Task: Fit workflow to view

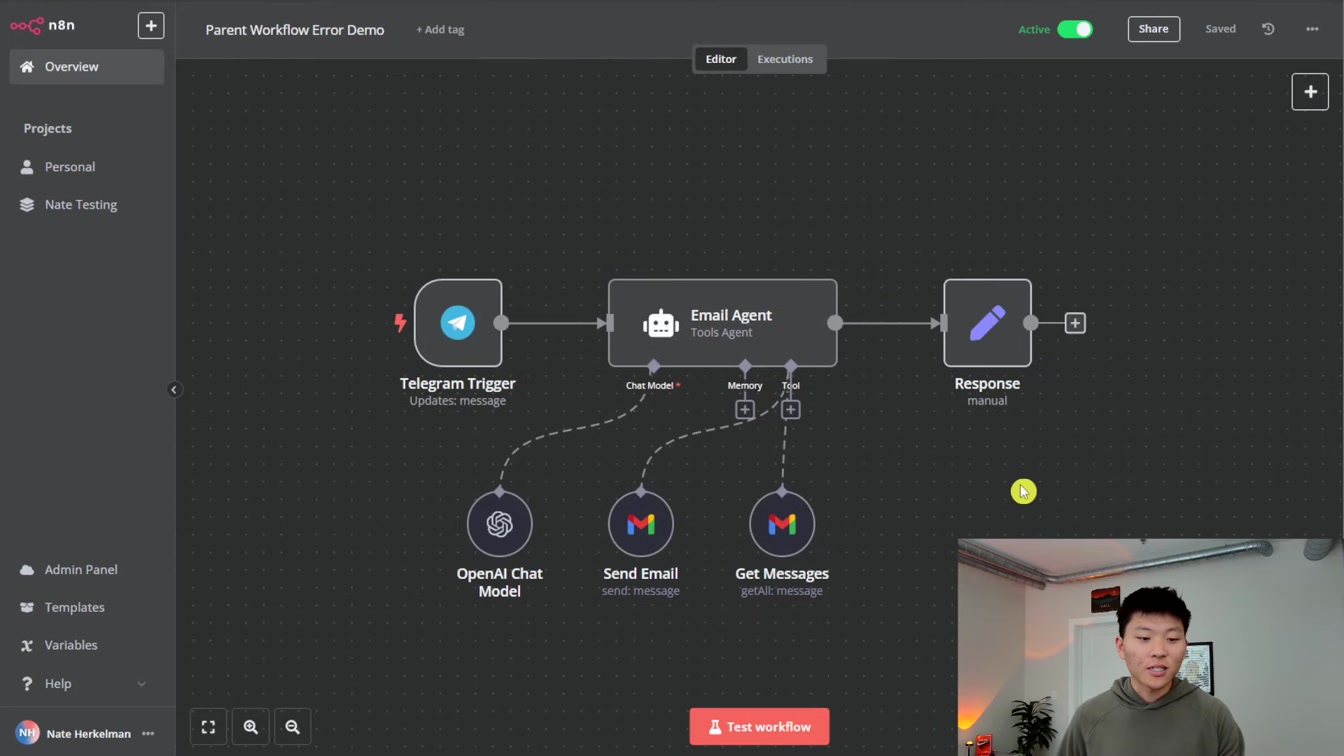Action: point(208,727)
